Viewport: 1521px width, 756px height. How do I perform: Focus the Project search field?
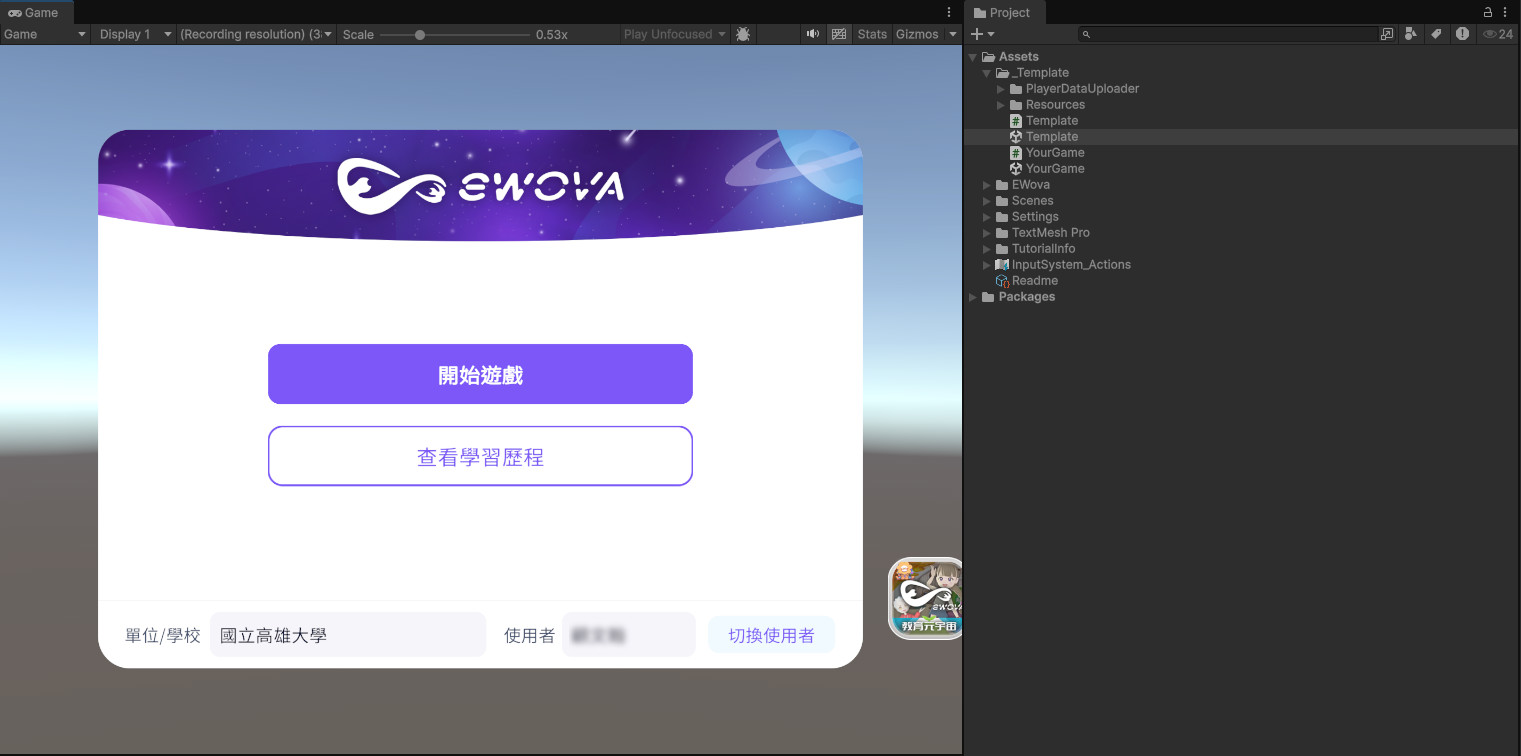pyautogui.click(x=1228, y=34)
